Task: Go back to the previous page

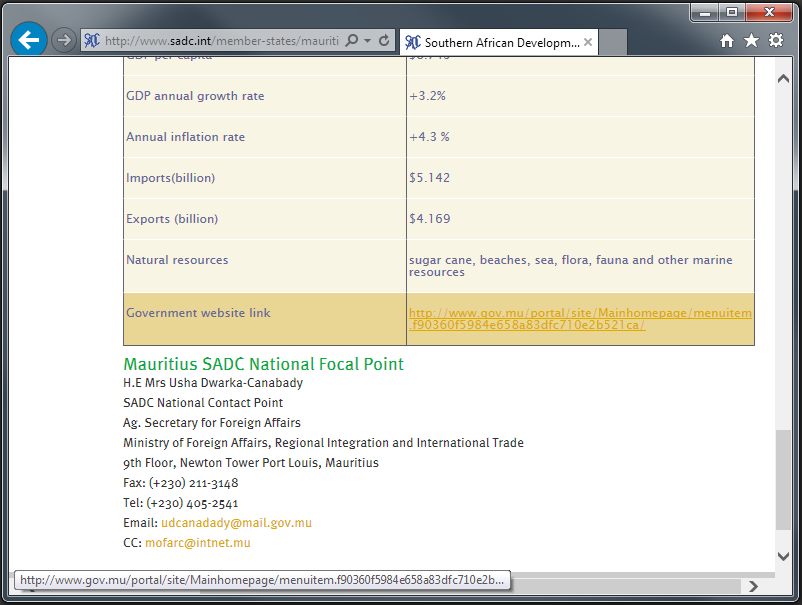Action: (x=29, y=39)
